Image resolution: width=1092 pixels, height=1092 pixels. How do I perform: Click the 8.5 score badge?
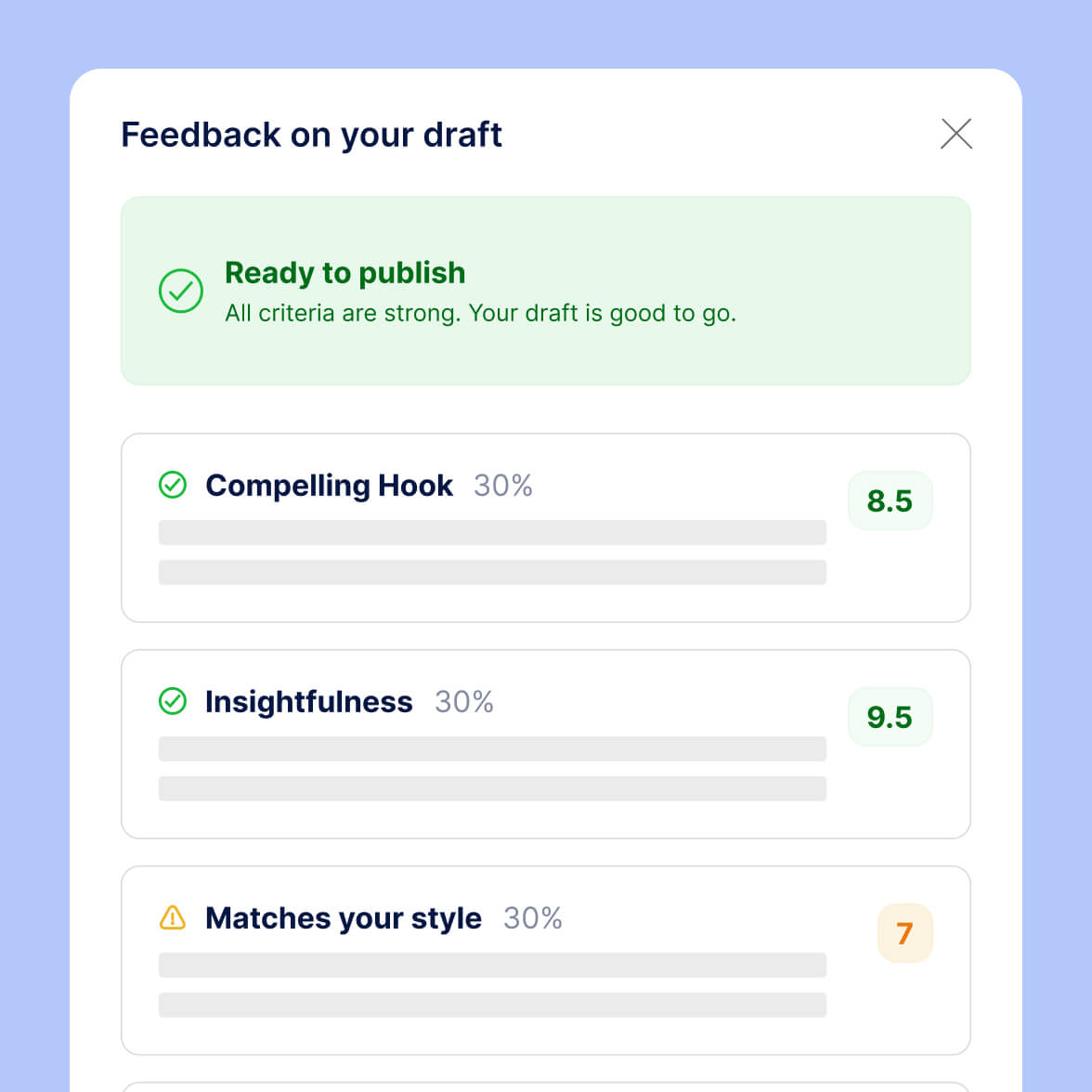(x=890, y=501)
